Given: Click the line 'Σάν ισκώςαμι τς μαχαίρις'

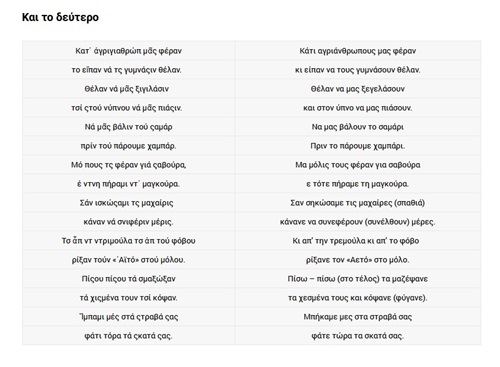Looking at the screenshot, I should click(127, 203).
